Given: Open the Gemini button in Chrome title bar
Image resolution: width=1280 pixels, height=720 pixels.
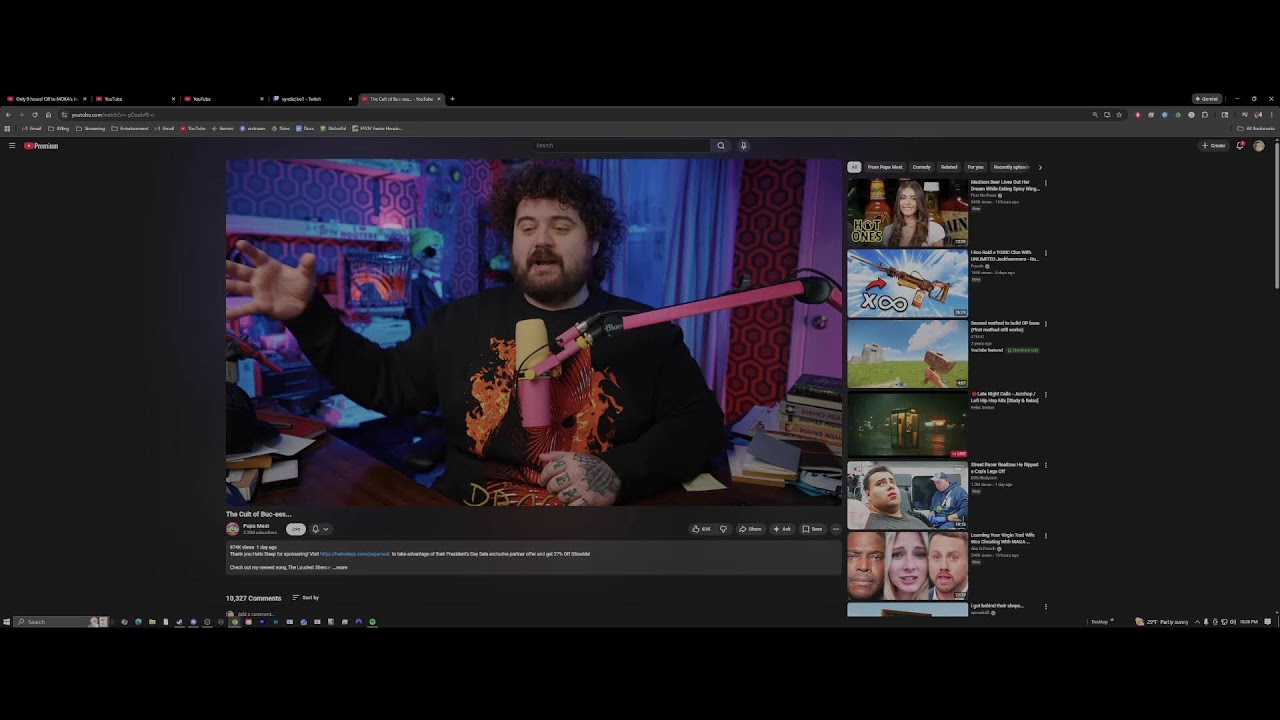Looking at the screenshot, I should point(1207,99).
